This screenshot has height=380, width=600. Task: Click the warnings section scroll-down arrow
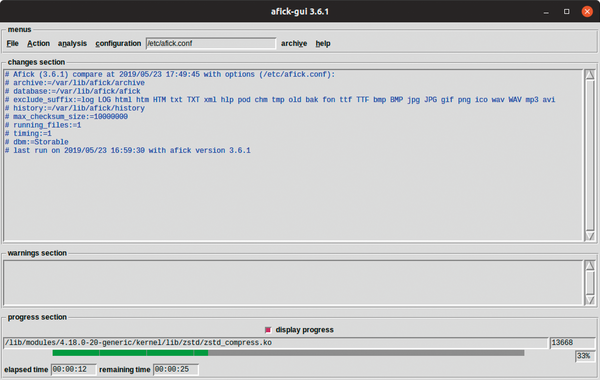pos(590,300)
